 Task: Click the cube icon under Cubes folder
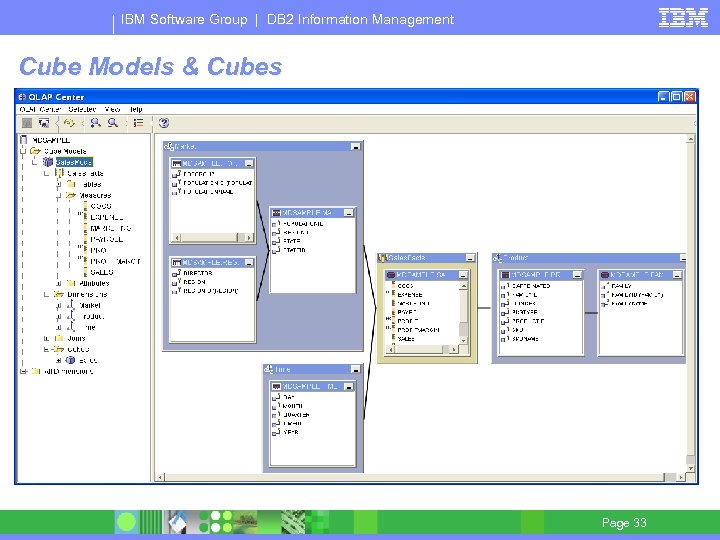point(70,360)
